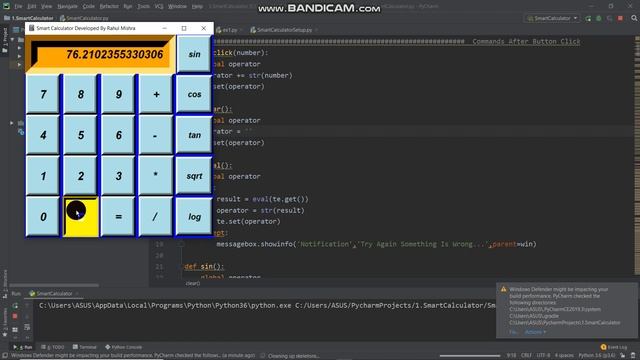Click the Run with Coverage icon
Viewport: 640px width, 360px height.
[609, 18]
